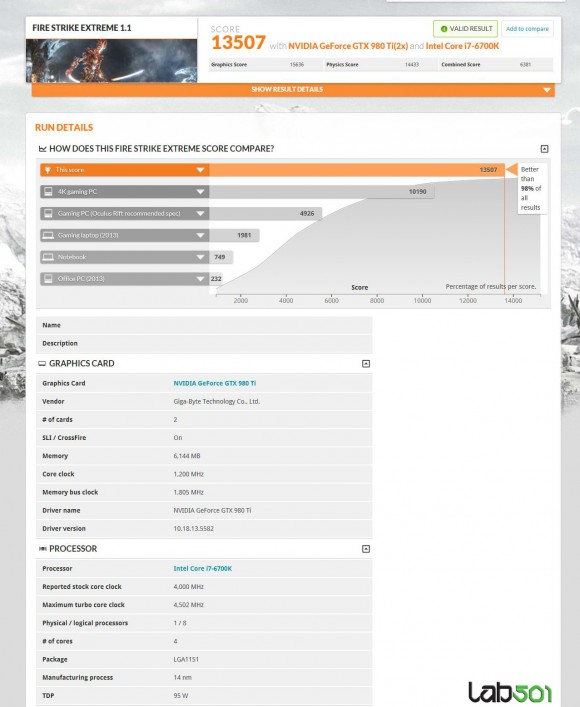Click the 13507 orange score bar
Viewport: 580px width, 707px height.
(356, 170)
